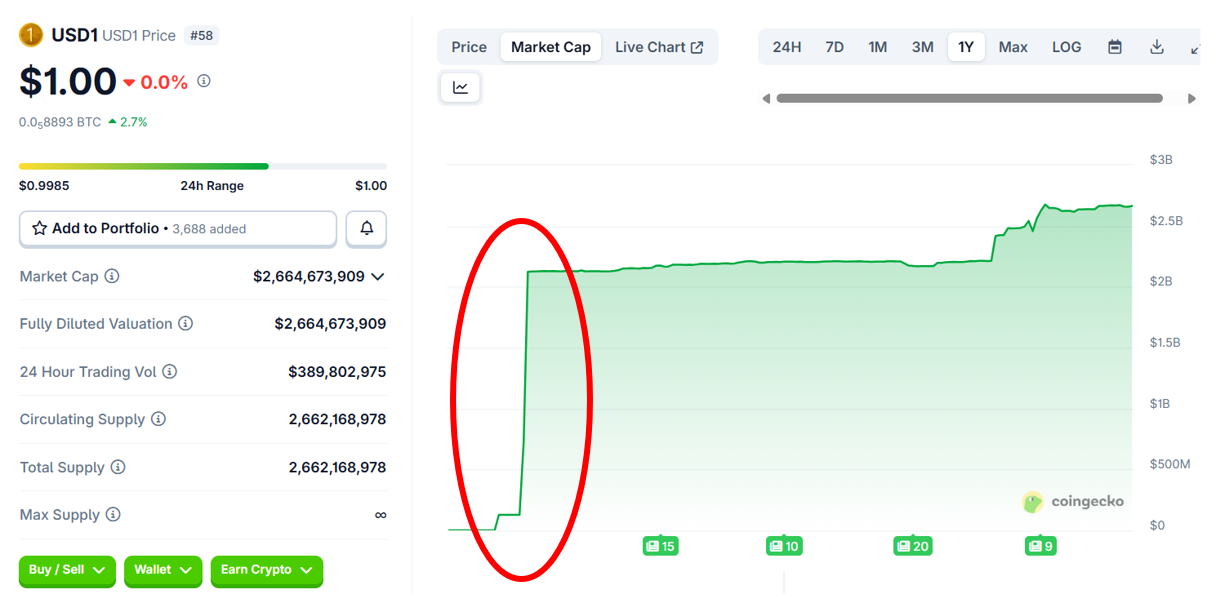Click the chart horizontal scrollbar
This screenshot has height=605, width=1223.
coord(969,99)
